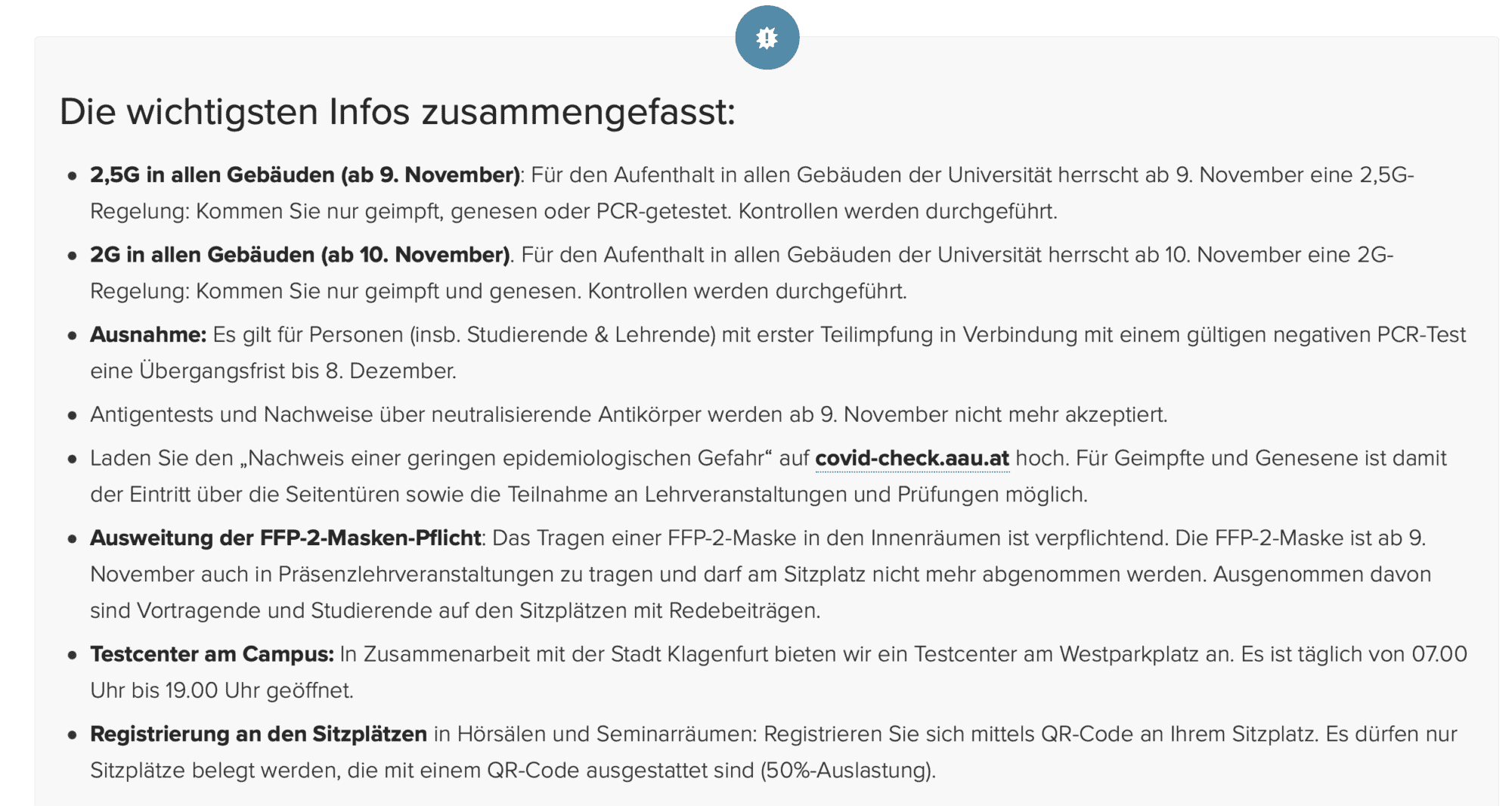
Task: Click the opening time "07.00"
Action: click(x=1439, y=654)
